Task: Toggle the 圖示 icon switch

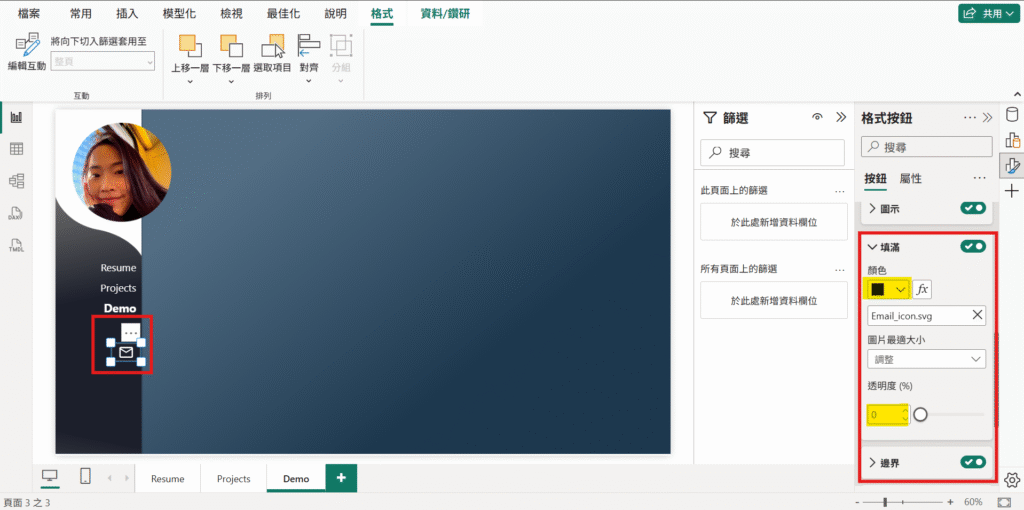Action: coord(972,208)
